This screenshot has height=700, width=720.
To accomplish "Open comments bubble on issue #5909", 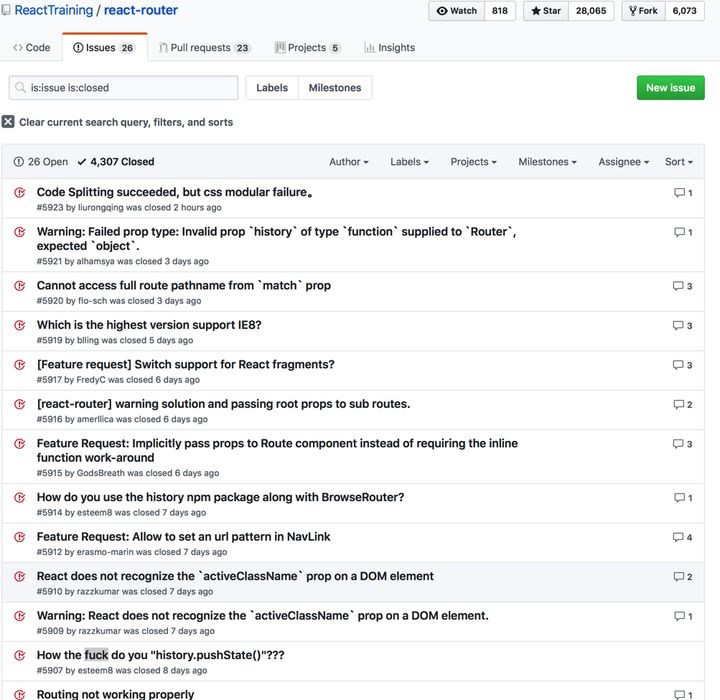I will [x=683, y=616].
